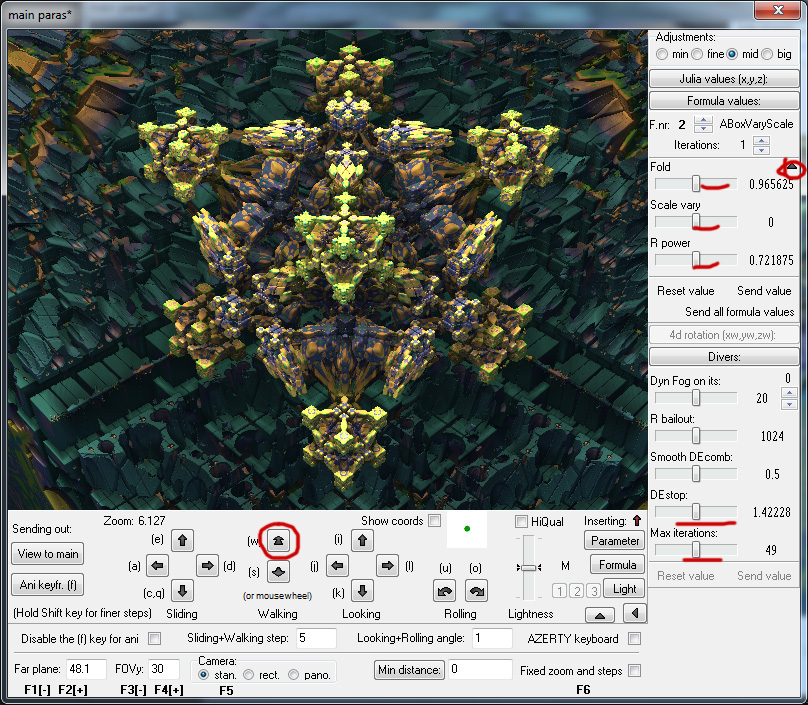
Task: Switch to light tab 2
Action: click(577, 590)
